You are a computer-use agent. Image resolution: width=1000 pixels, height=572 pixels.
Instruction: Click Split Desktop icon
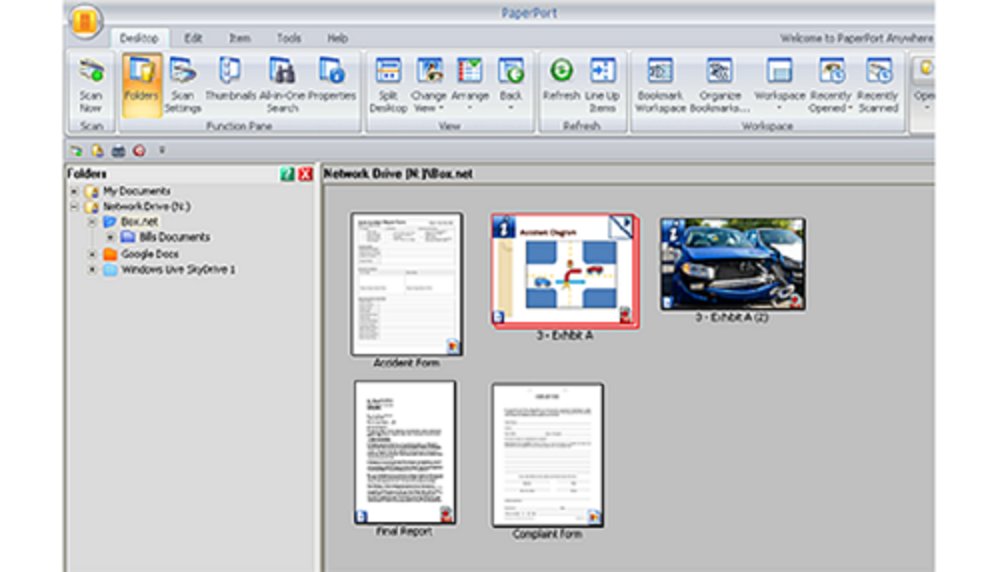point(388,85)
